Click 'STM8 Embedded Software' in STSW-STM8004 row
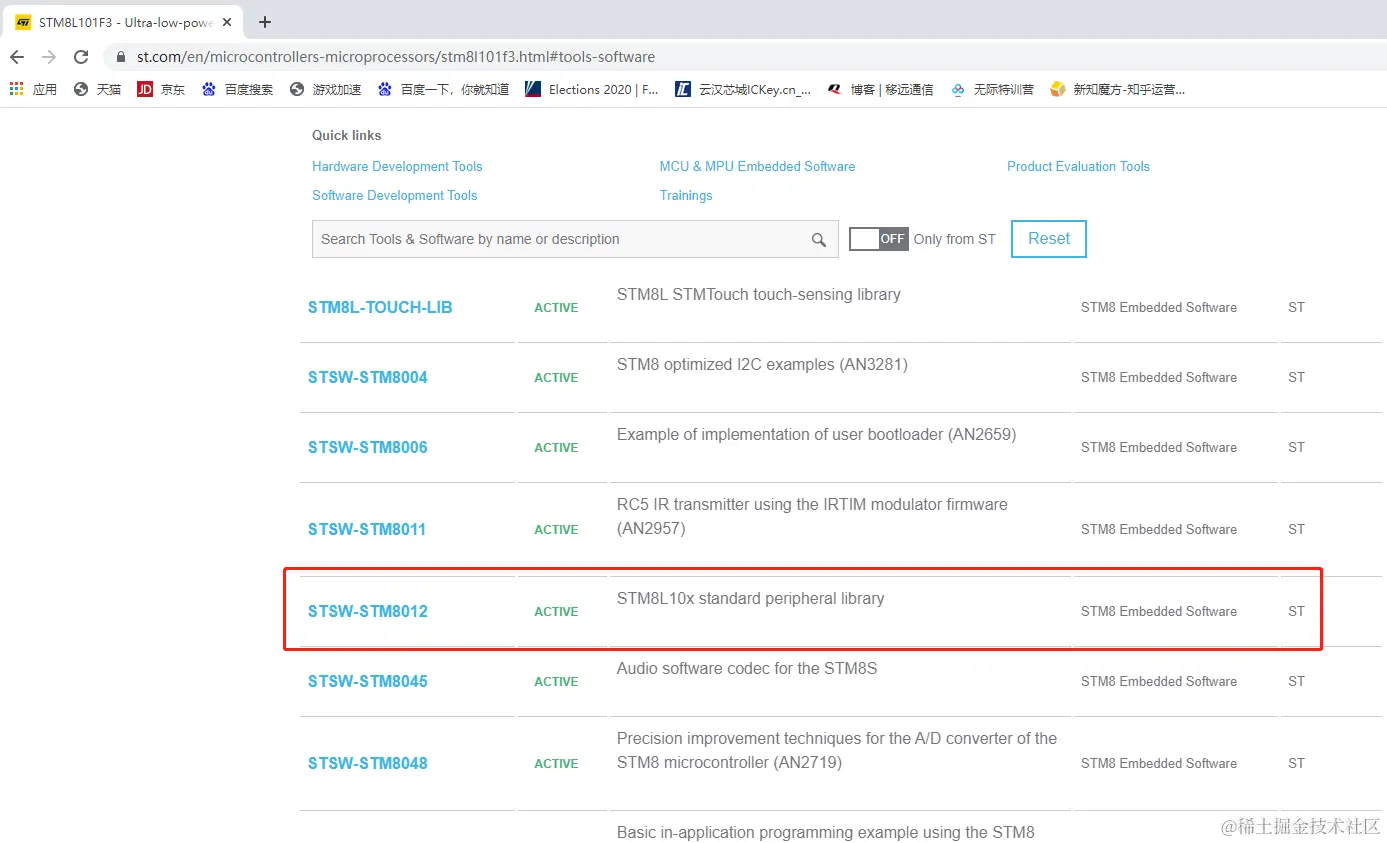The image size is (1387, 843). (x=1159, y=377)
